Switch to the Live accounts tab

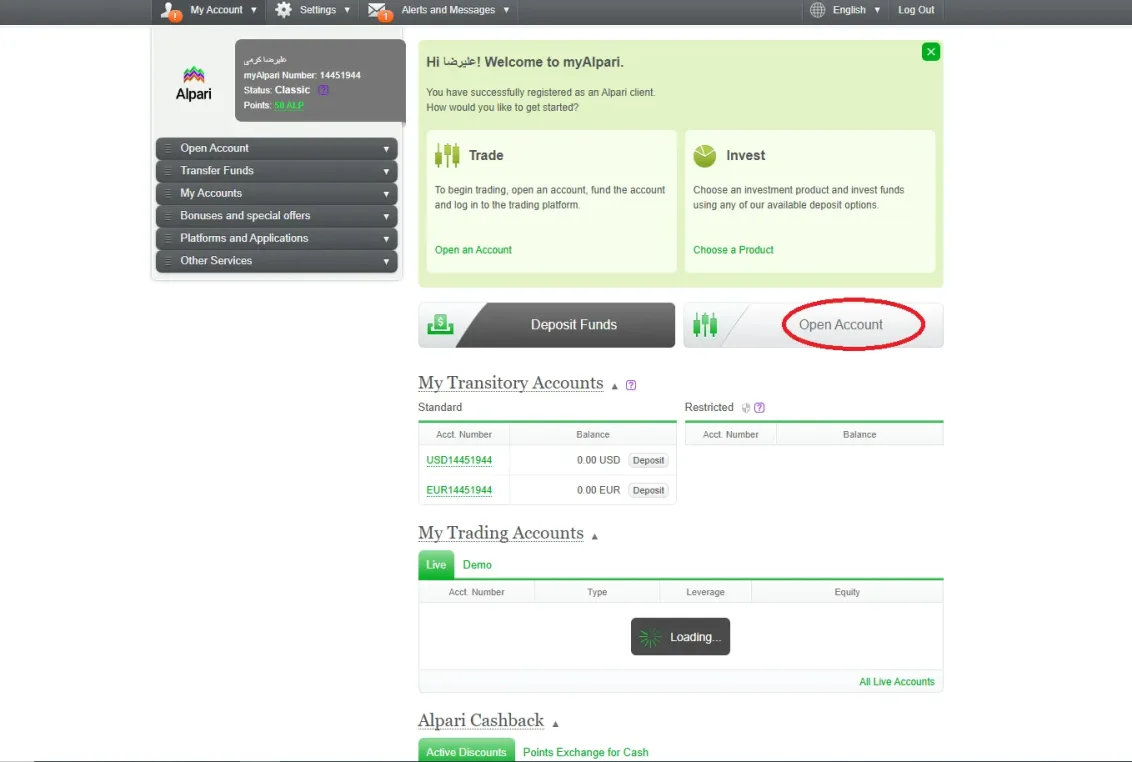[436, 565]
